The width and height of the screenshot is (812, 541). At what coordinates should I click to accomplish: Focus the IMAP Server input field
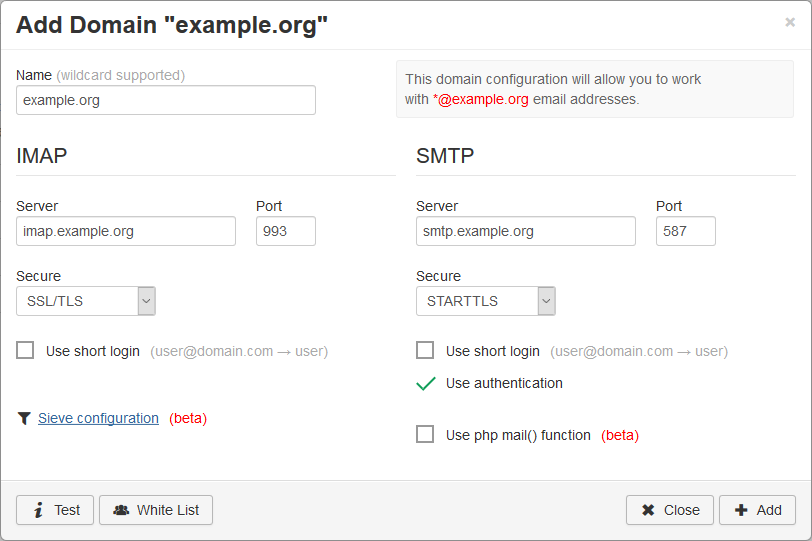coord(126,231)
